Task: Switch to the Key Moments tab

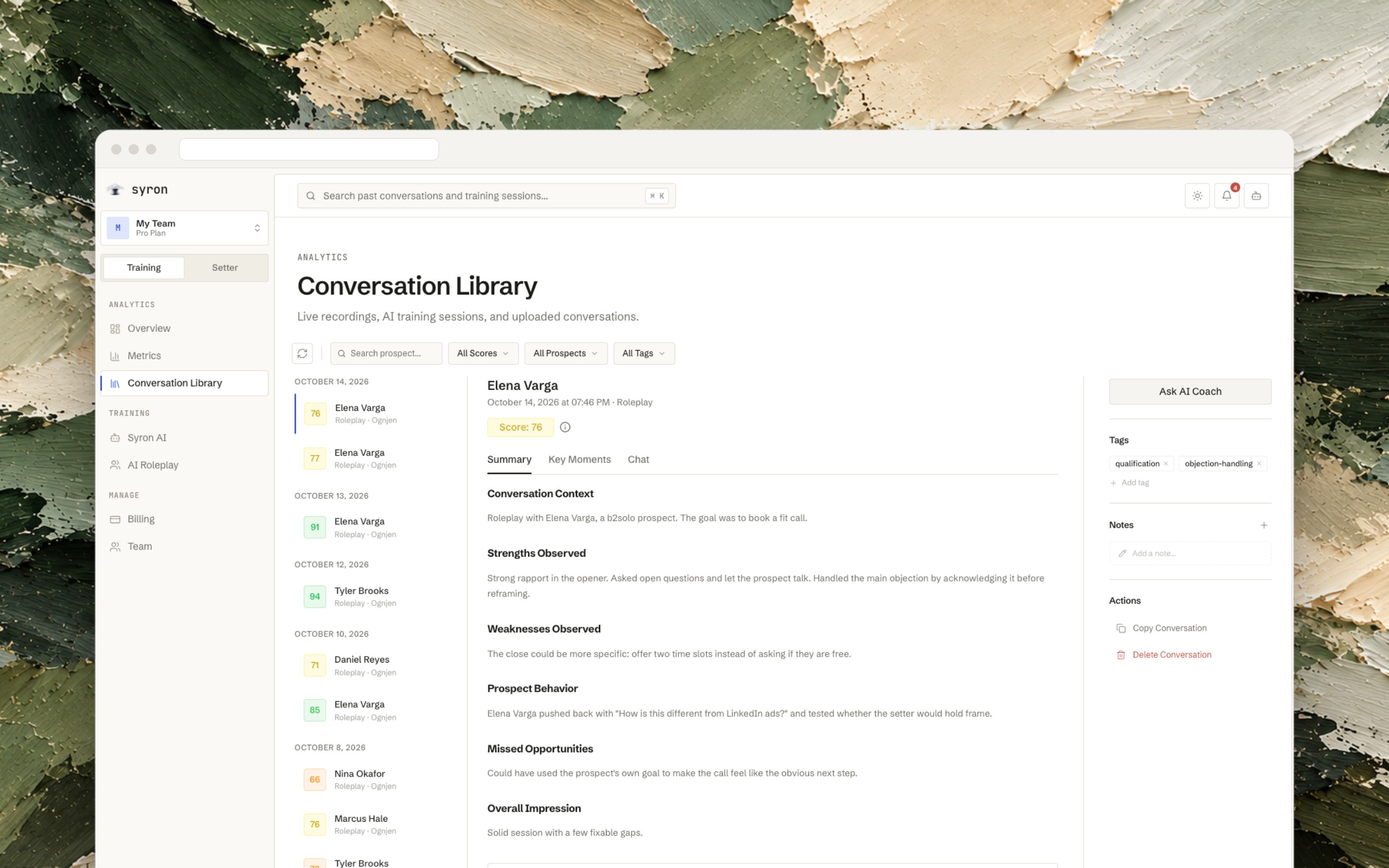Action: (579, 459)
